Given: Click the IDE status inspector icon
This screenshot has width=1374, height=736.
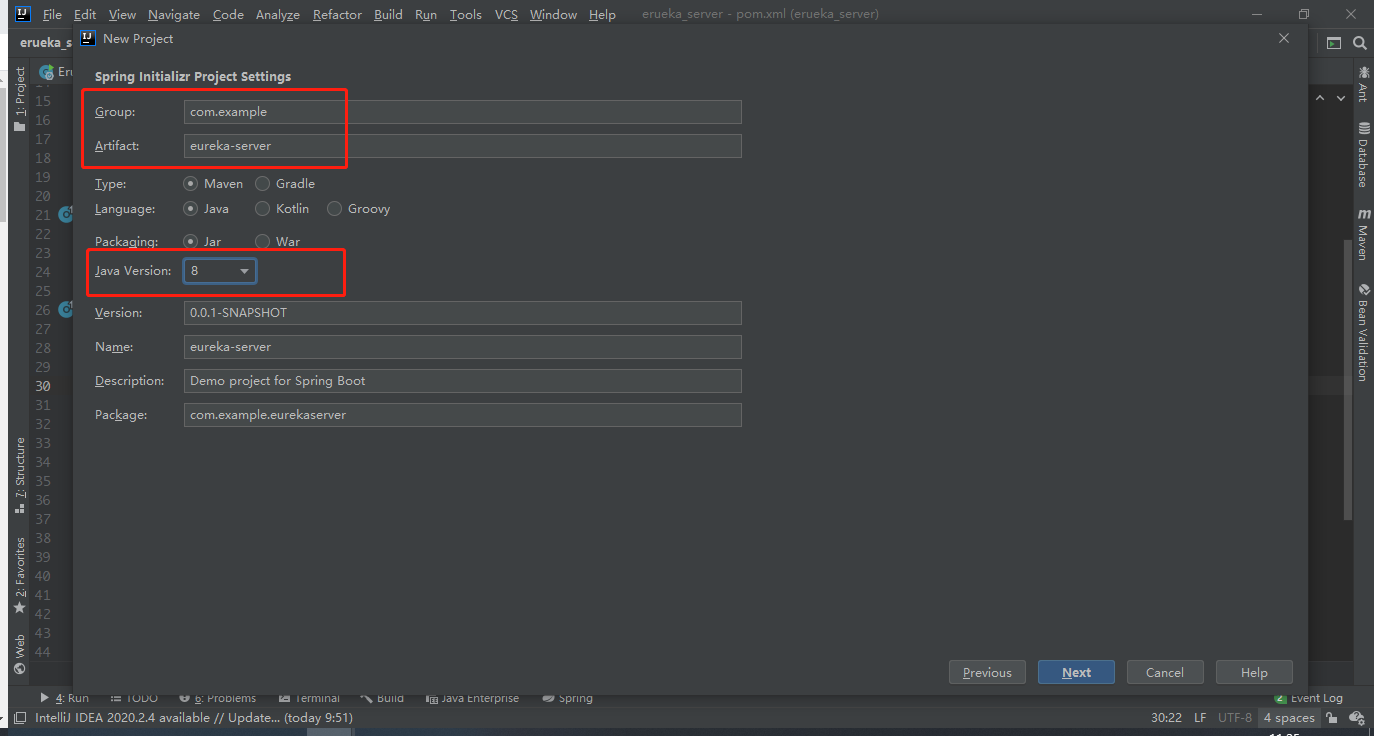Looking at the screenshot, I should [1357, 718].
